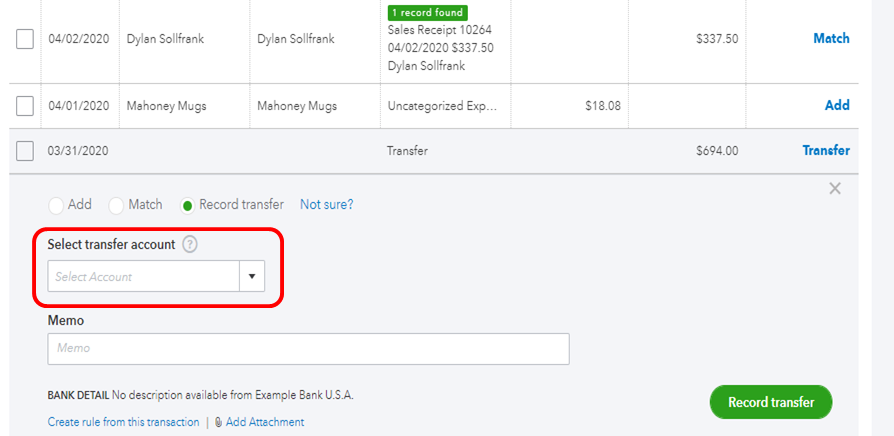
Task: Check the box for Mahoney Mugs row
Action: point(25,105)
